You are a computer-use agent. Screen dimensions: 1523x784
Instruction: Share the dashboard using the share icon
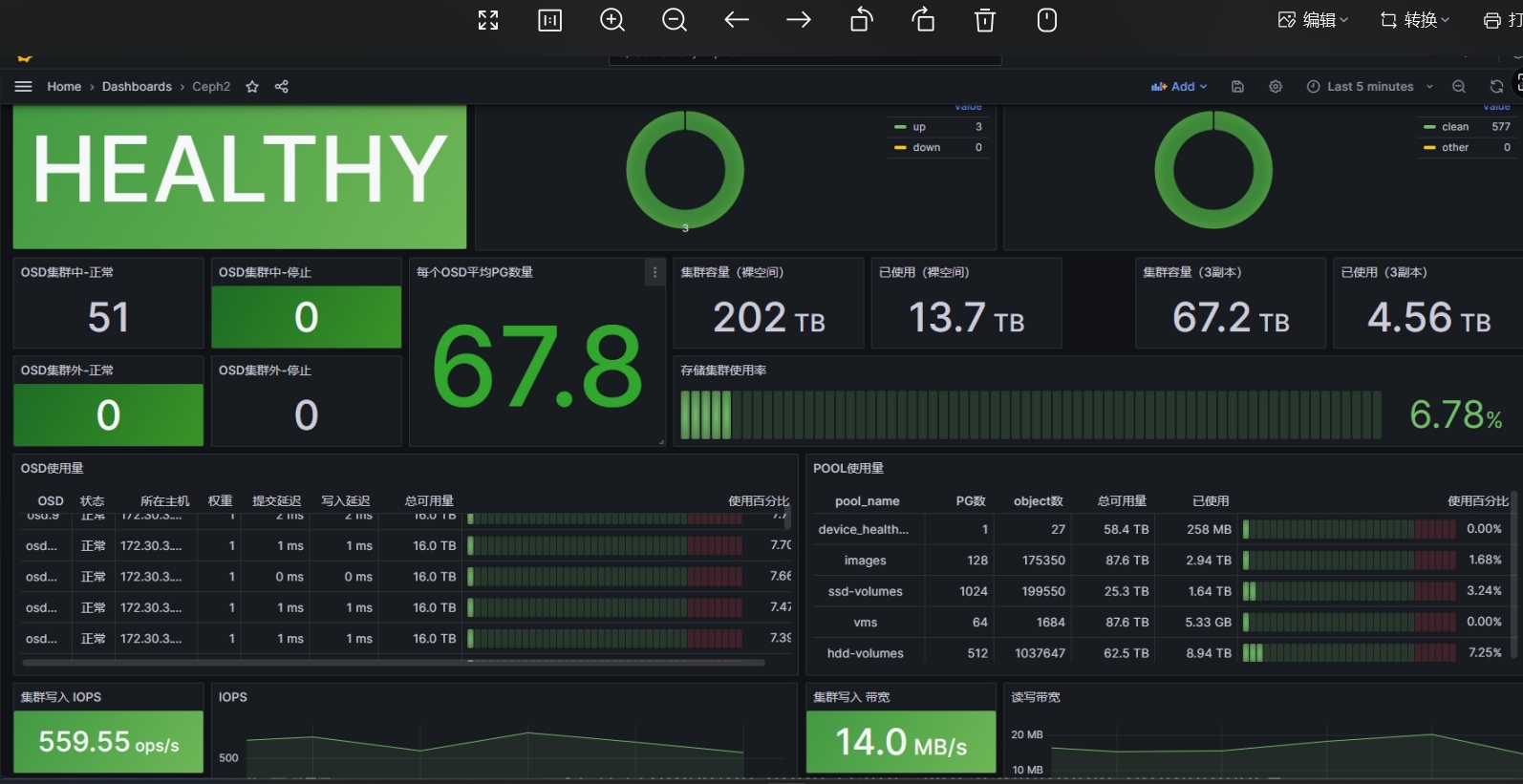[282, 86]
